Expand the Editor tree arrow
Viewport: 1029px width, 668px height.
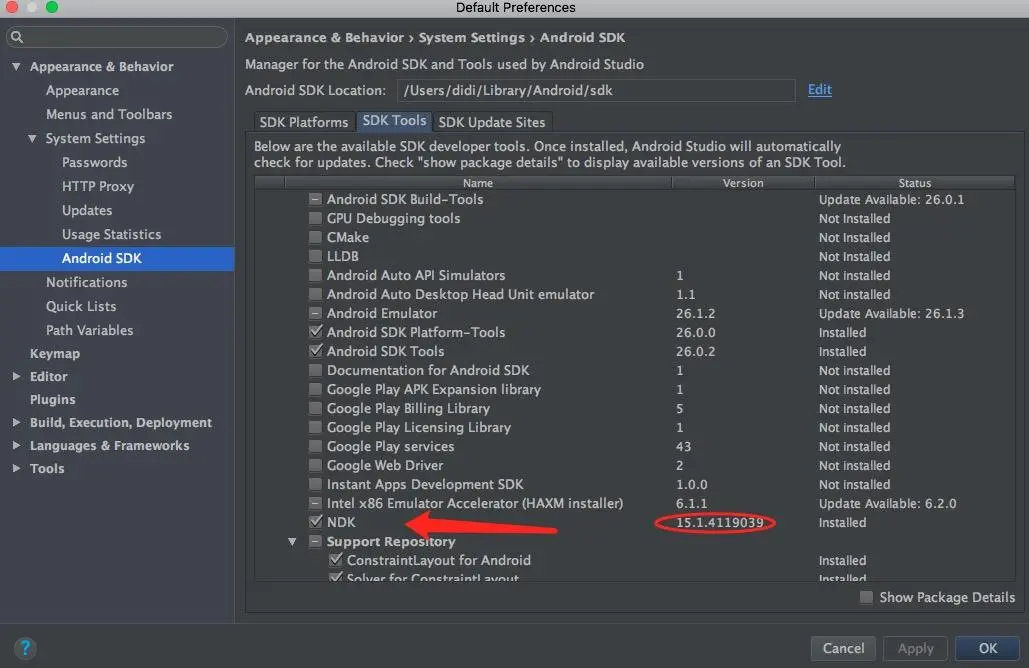click(16, 376)
